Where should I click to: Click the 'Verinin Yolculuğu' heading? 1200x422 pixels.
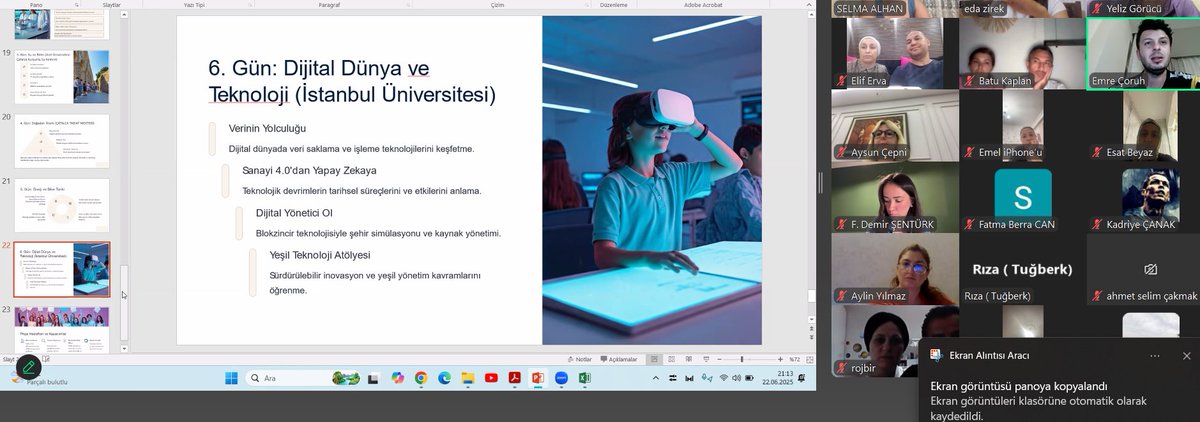(267, 128)
